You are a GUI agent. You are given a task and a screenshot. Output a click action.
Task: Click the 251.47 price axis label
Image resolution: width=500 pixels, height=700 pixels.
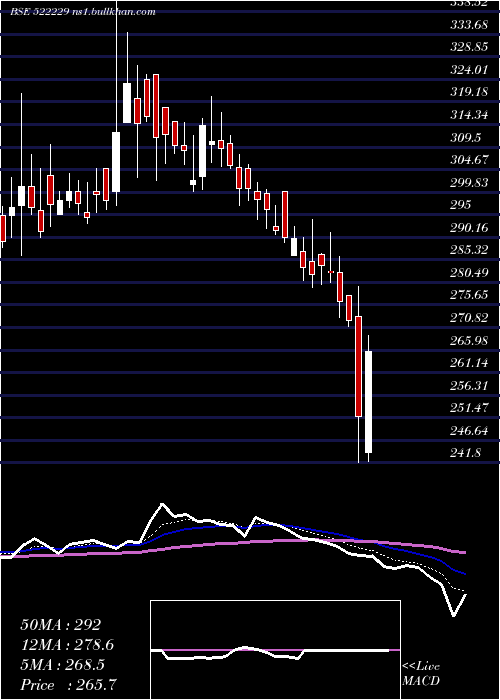(x=468, y=408)
